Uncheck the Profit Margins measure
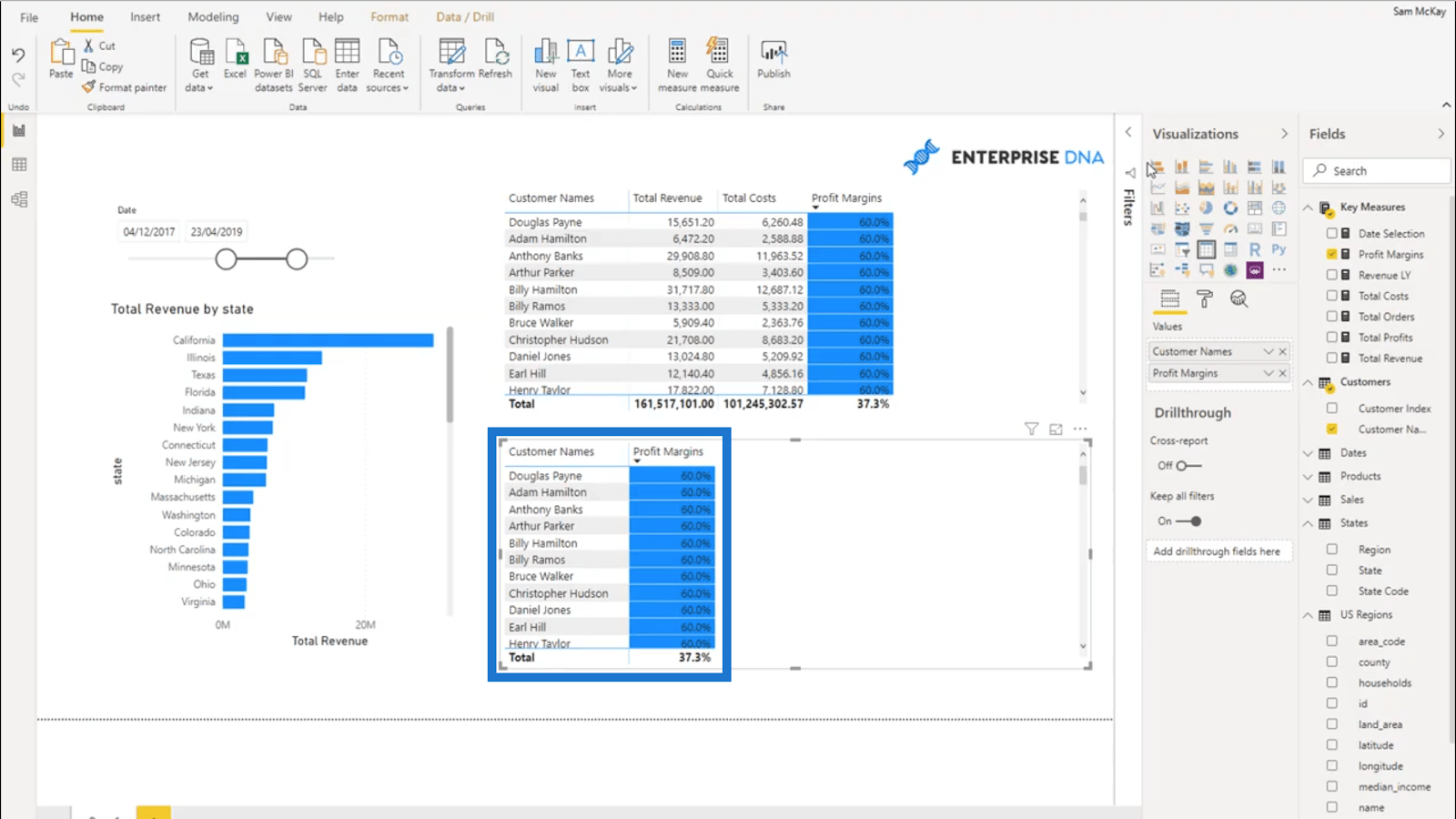The width and height of the screenshot is (1456, 819). [x=1331, y=254]
